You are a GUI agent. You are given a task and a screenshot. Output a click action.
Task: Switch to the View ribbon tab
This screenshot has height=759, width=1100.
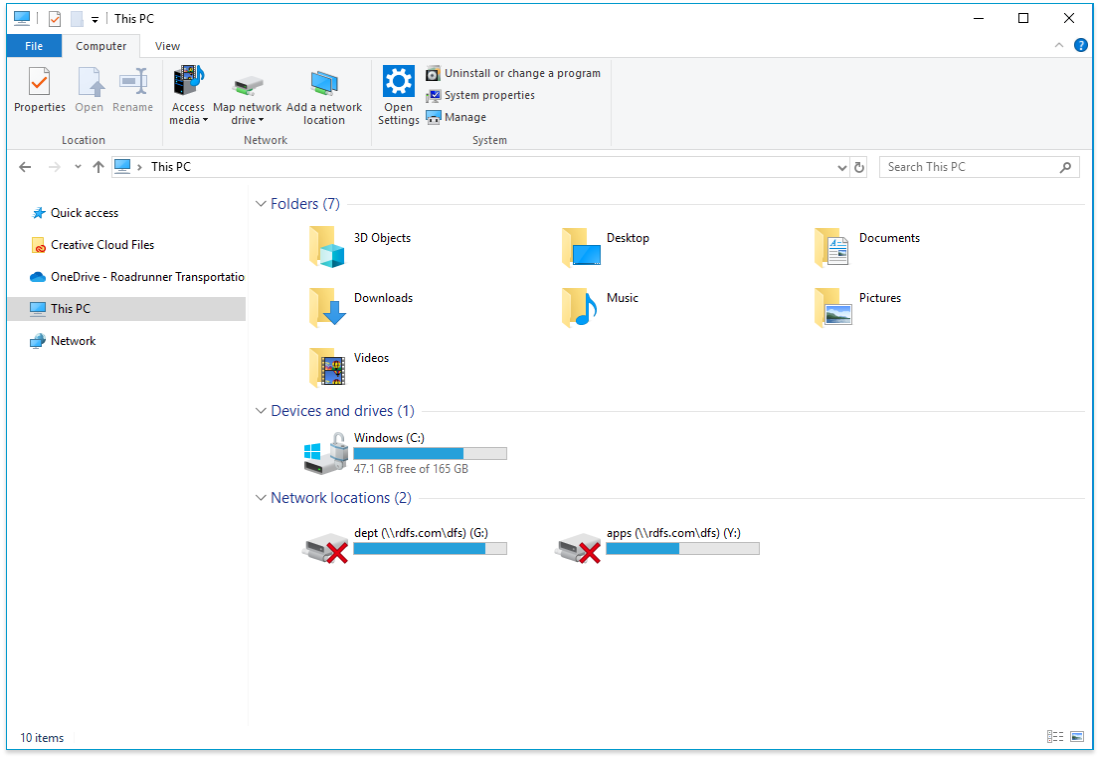point(167,46)
